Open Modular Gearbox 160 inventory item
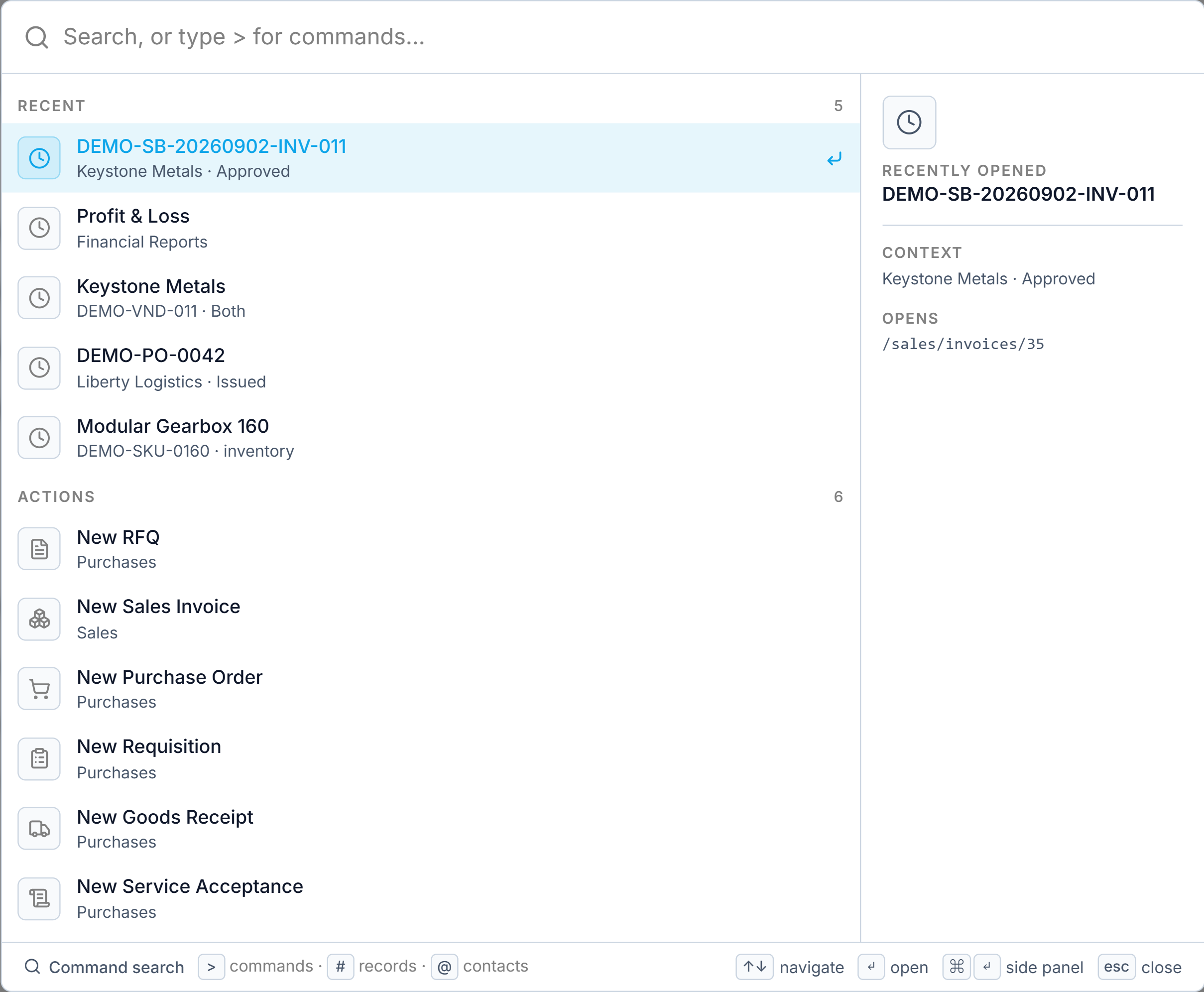 coord(430,438)
